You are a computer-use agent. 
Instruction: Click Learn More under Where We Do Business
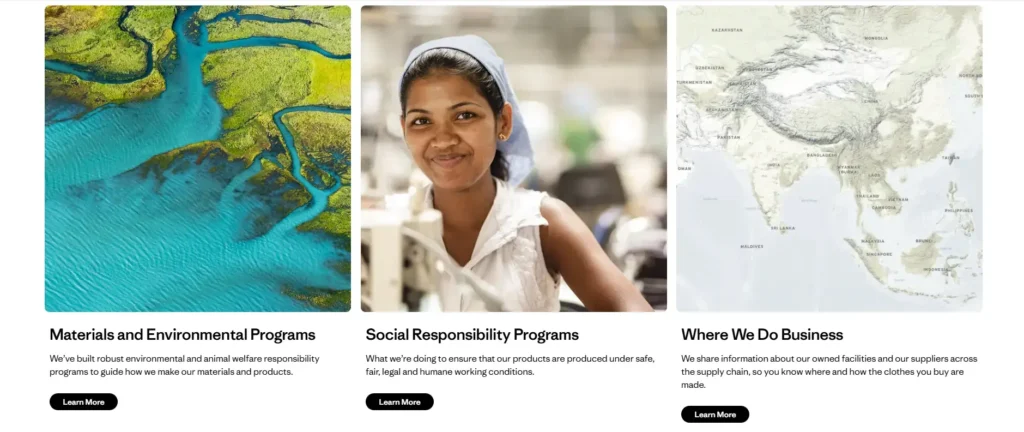715,414
